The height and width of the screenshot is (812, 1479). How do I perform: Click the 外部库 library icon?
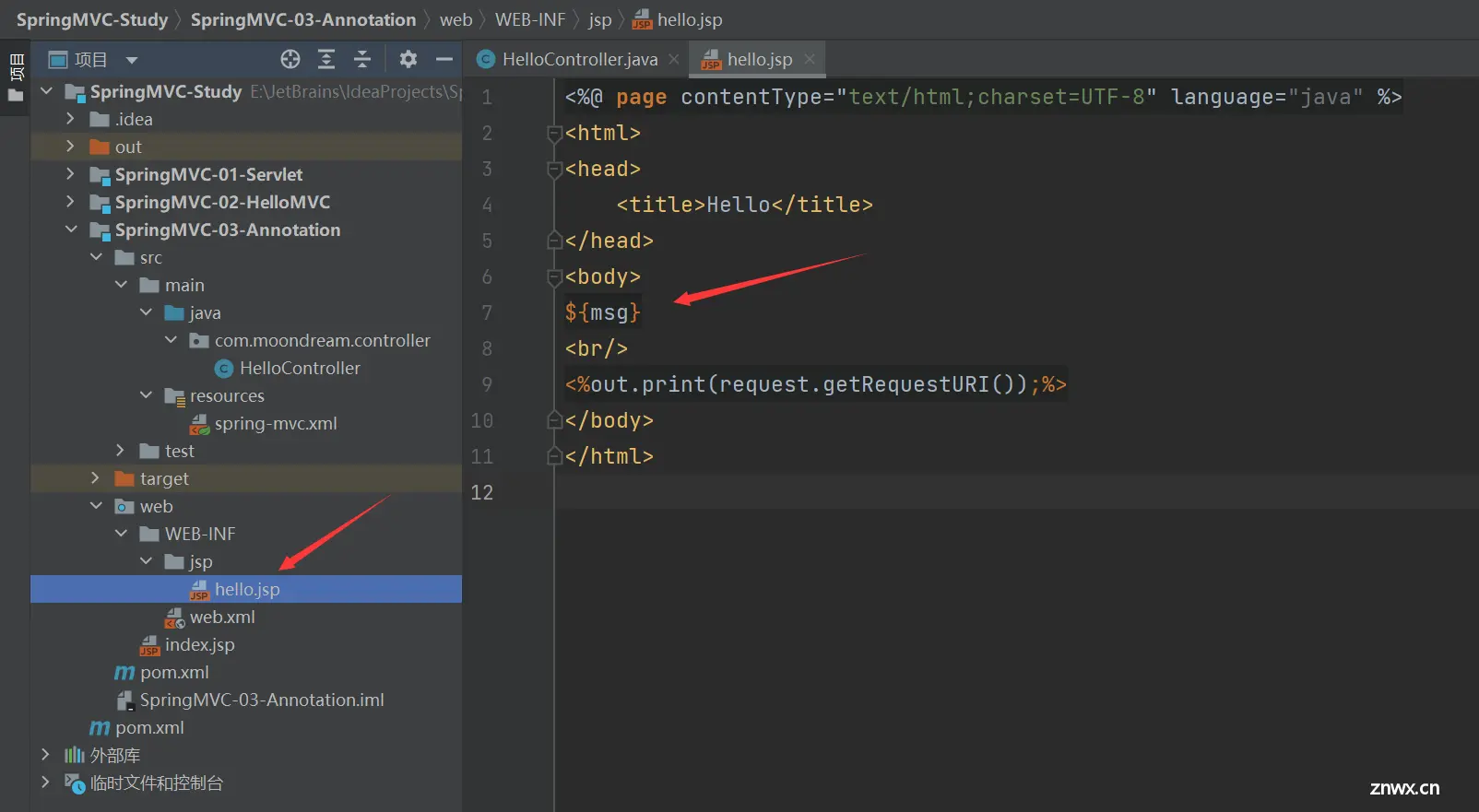75,756
